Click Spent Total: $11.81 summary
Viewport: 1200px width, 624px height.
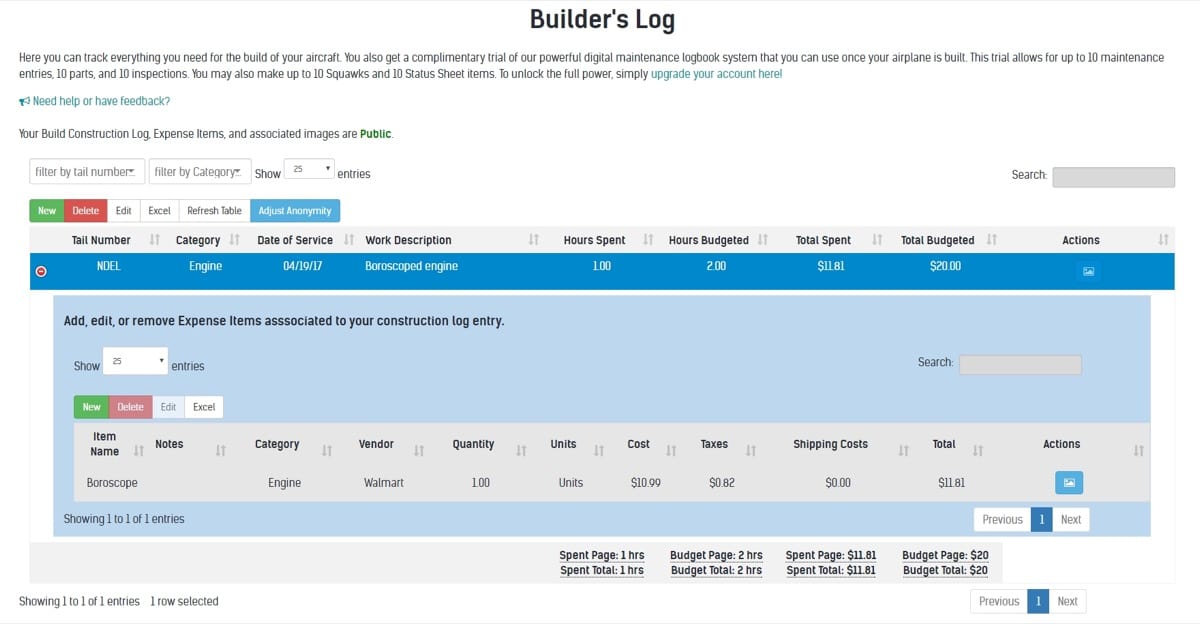pos(831,571)
